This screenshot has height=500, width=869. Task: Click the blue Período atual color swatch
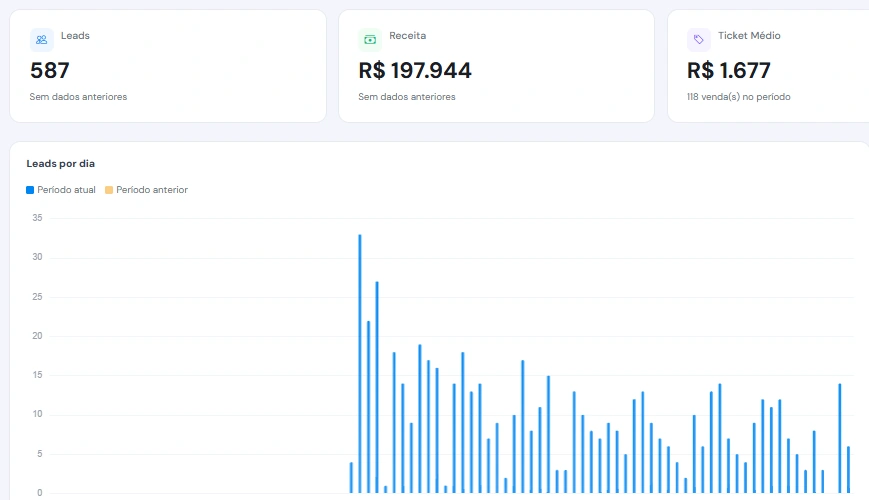tap(30, 190)
